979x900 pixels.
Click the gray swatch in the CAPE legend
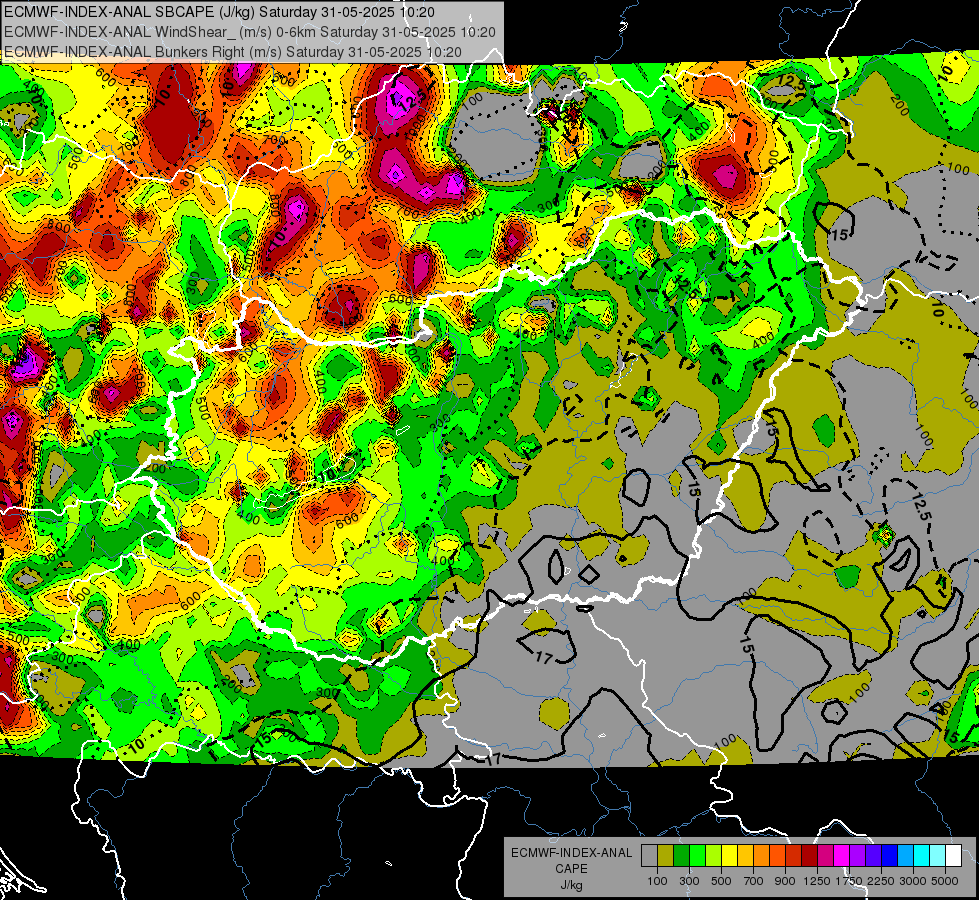pos(649,856)
